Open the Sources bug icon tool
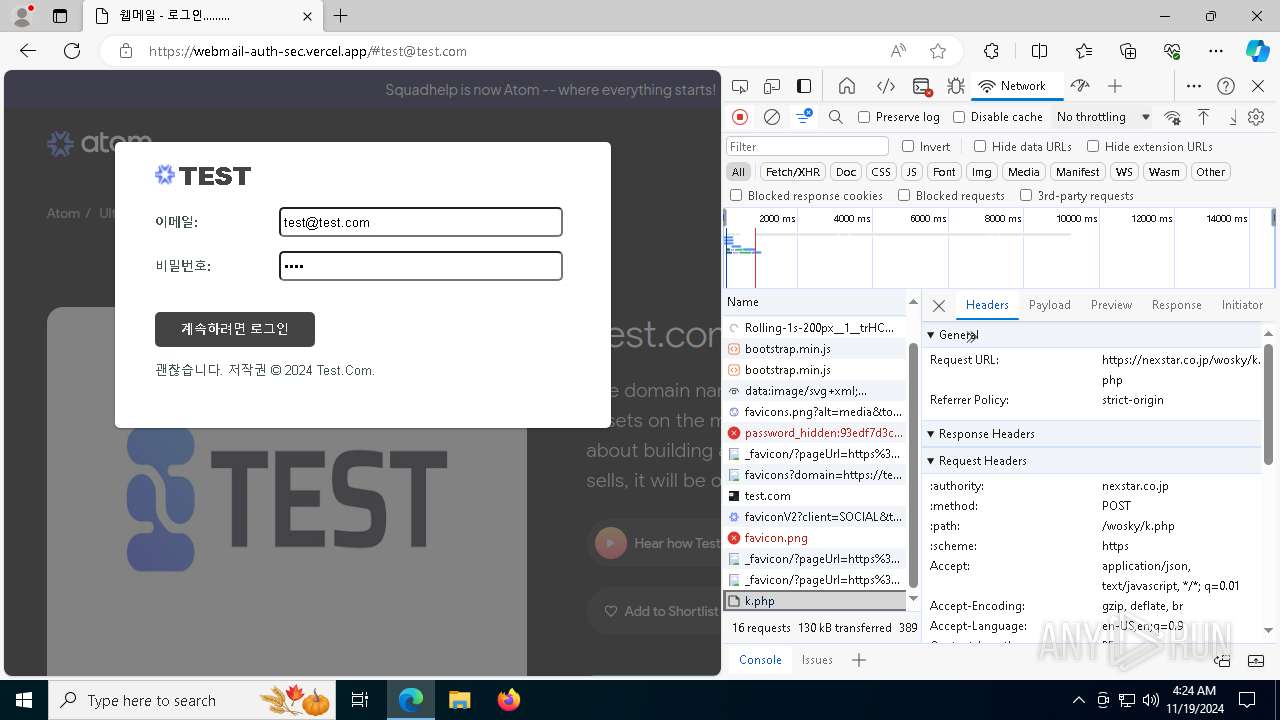Image resolution: width=1280 pixels, height=720 pixels. point(956,86)
